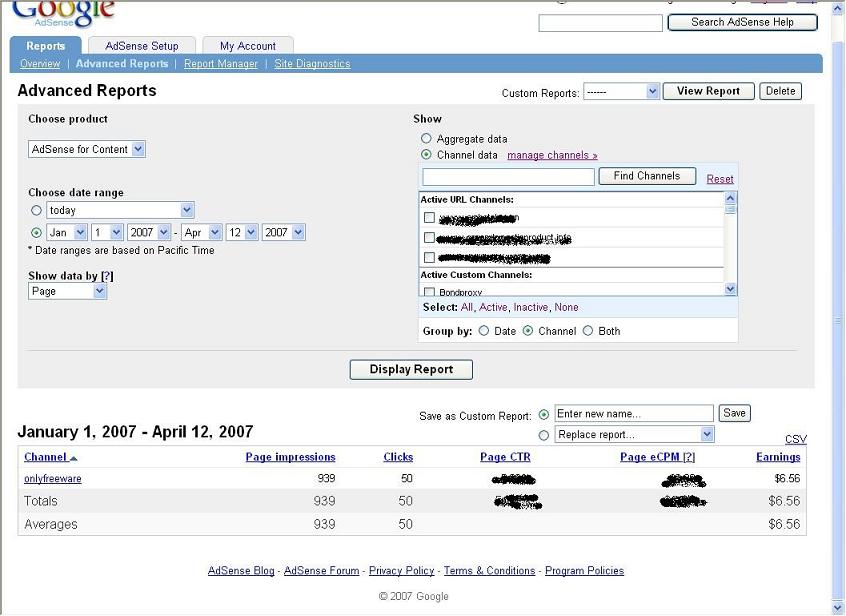Focus the AdSense Help search field

point(601,23)
